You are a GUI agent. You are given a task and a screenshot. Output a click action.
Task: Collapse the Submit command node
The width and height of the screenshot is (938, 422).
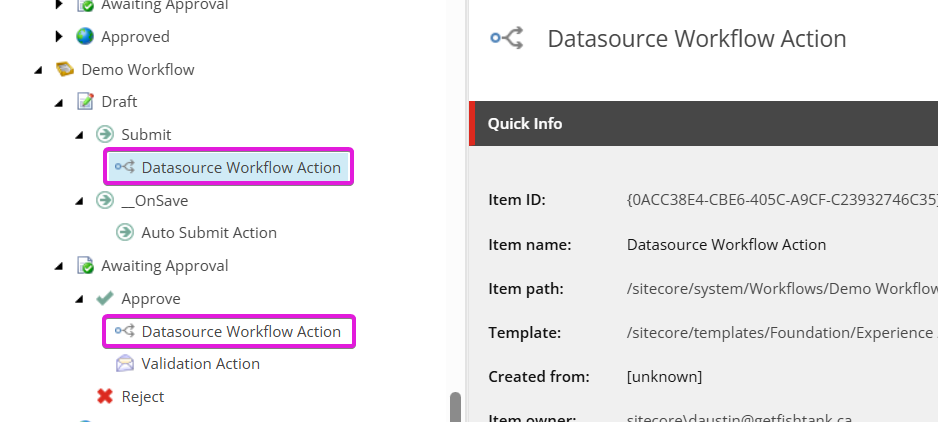(79, 135)
